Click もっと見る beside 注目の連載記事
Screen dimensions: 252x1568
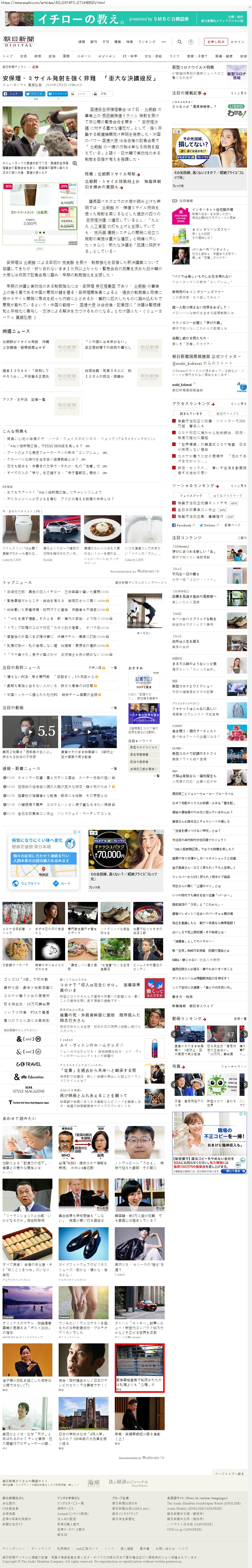(239, 93)
